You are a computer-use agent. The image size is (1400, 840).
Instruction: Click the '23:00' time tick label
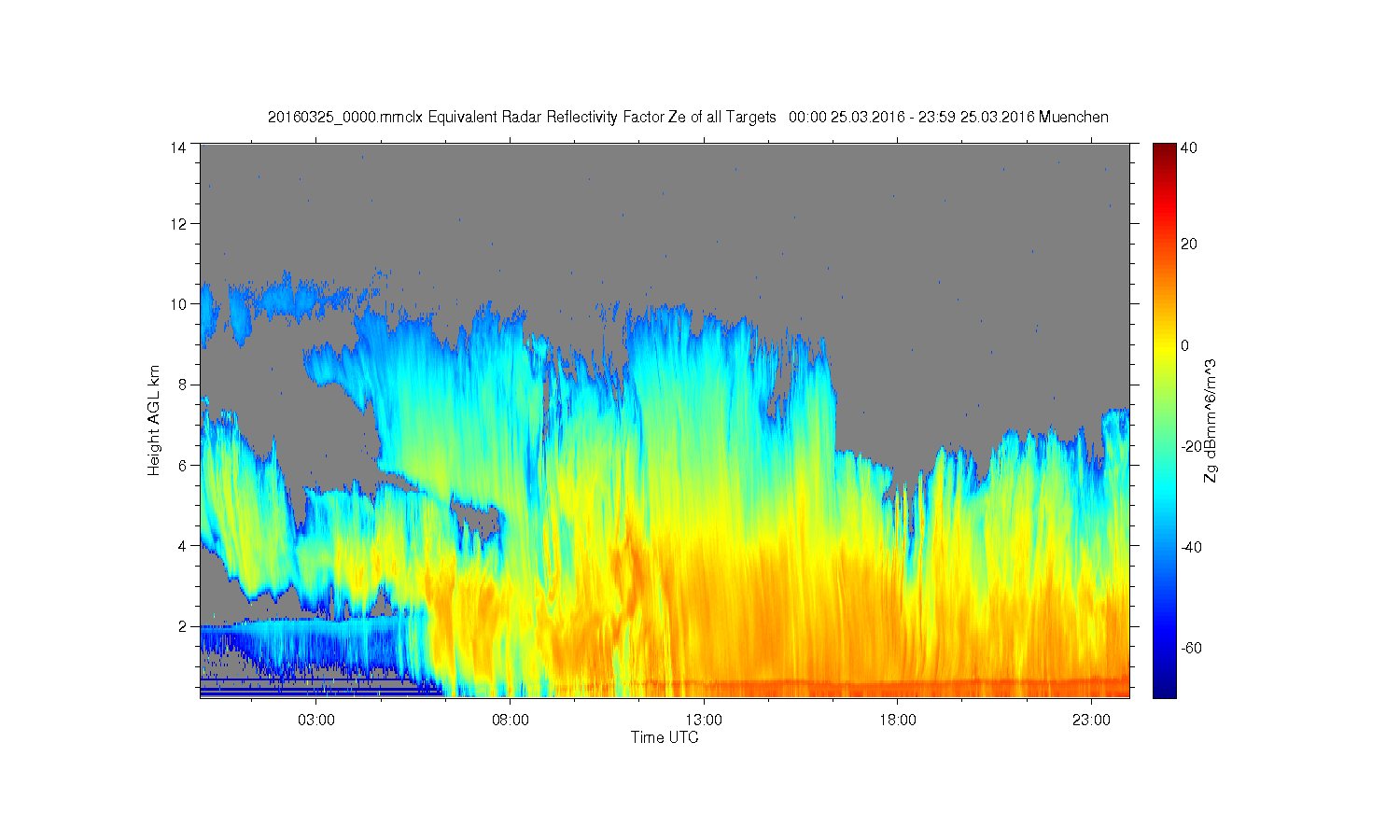click(x=1091, y=721)
